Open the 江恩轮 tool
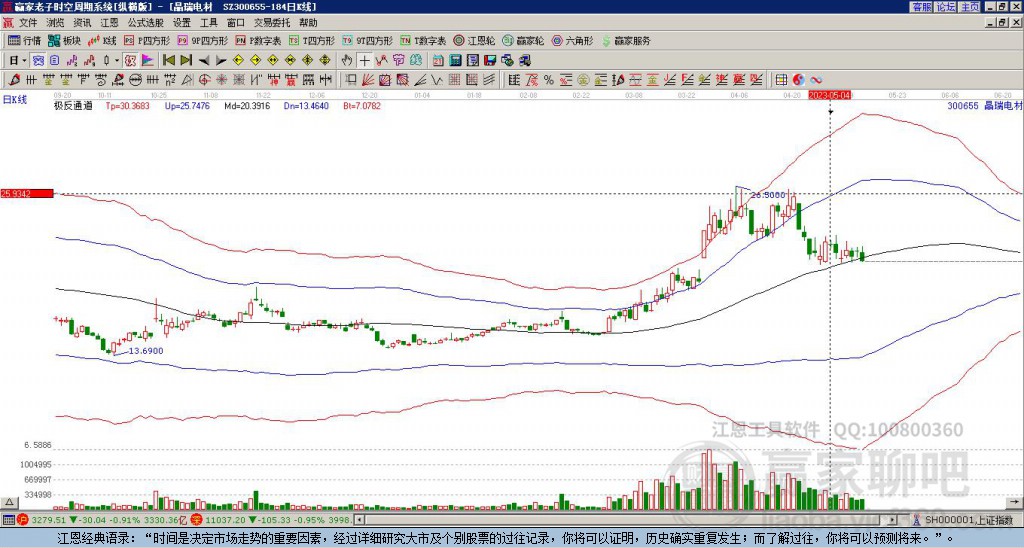This screenshot has width=1024, height=548. (474, 40)
